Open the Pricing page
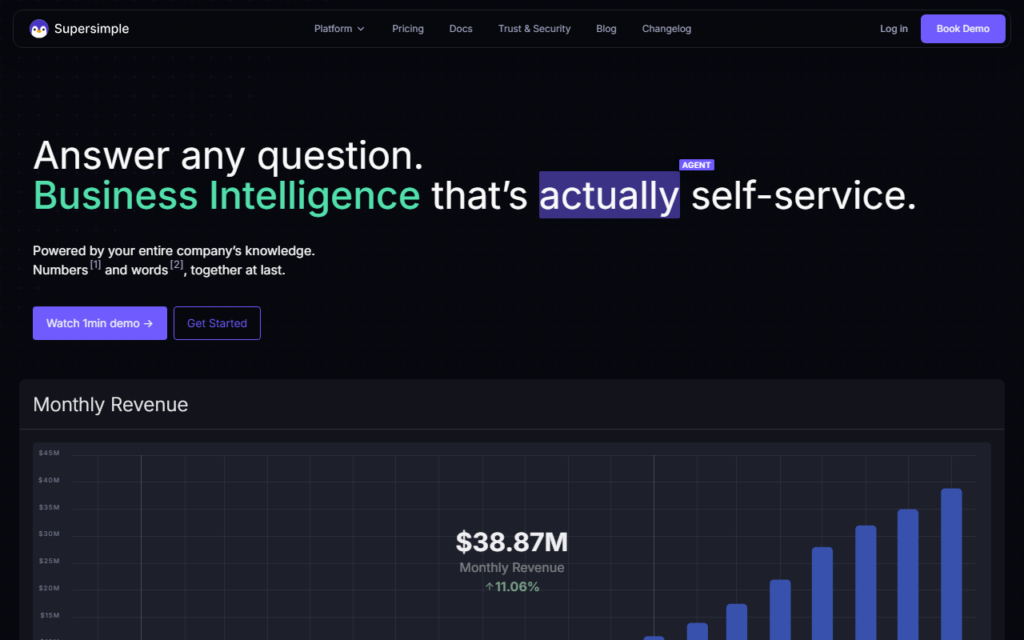 pyautogui.click(x=408, y=29)
